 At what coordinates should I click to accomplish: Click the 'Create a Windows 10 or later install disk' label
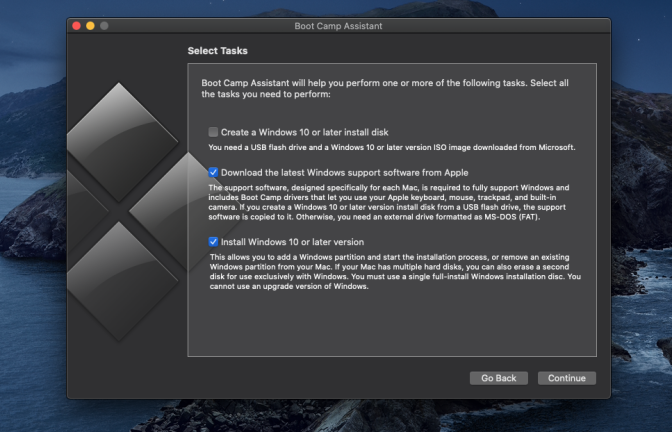tap(305, 132)
